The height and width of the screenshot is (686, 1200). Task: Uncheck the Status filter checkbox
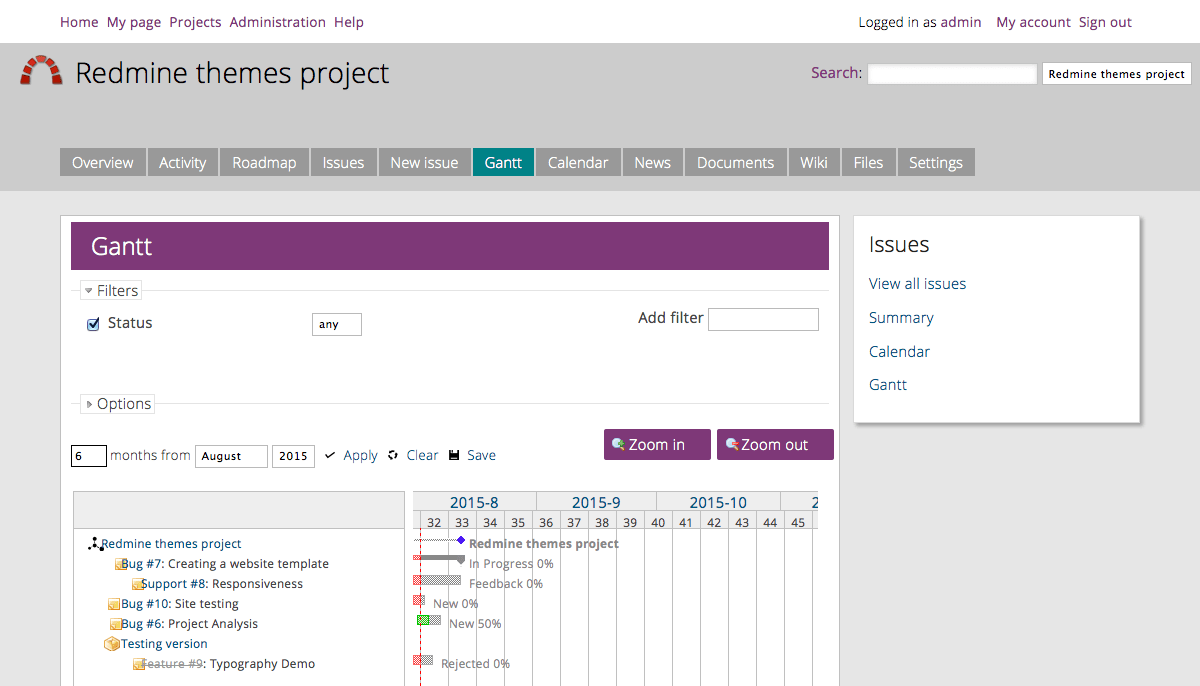coord(94,324)
